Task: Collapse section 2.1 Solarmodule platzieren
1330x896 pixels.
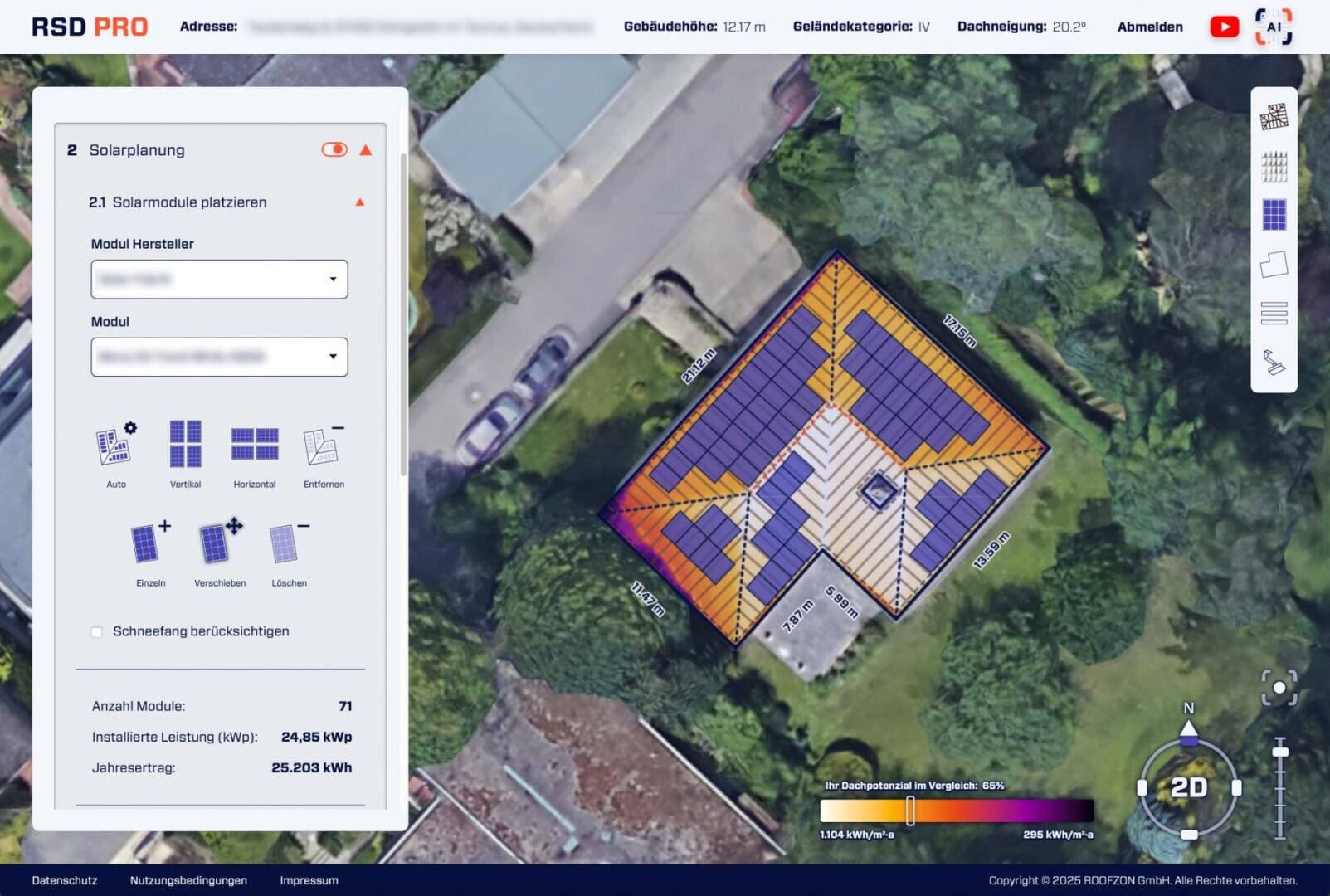Action: 359,202
